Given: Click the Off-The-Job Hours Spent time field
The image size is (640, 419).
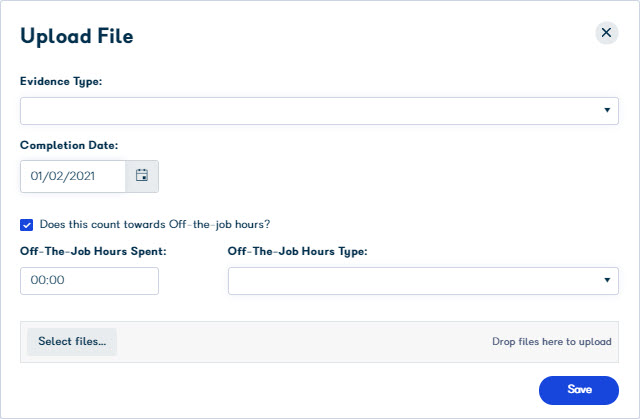Looking at the screenshot, I should pos(89,281).
